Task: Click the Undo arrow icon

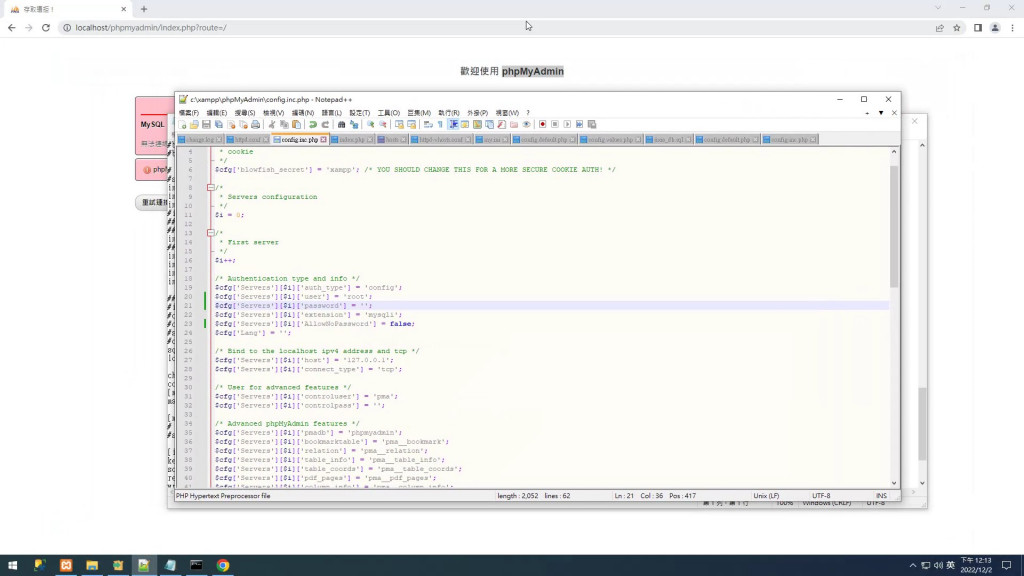Action: [x=312, y=125]
